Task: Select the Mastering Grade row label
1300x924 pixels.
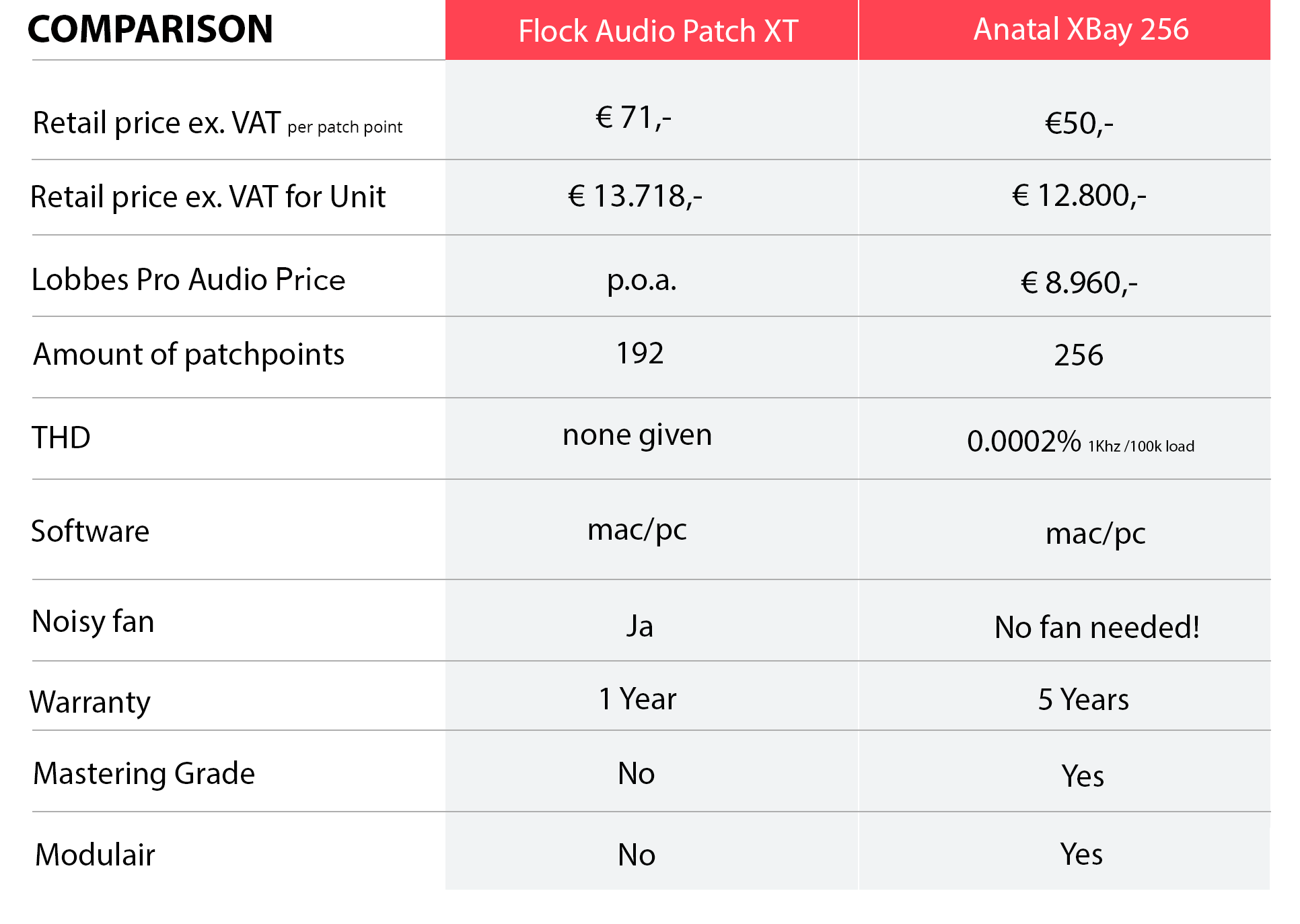Action: [x=144, y=774]
